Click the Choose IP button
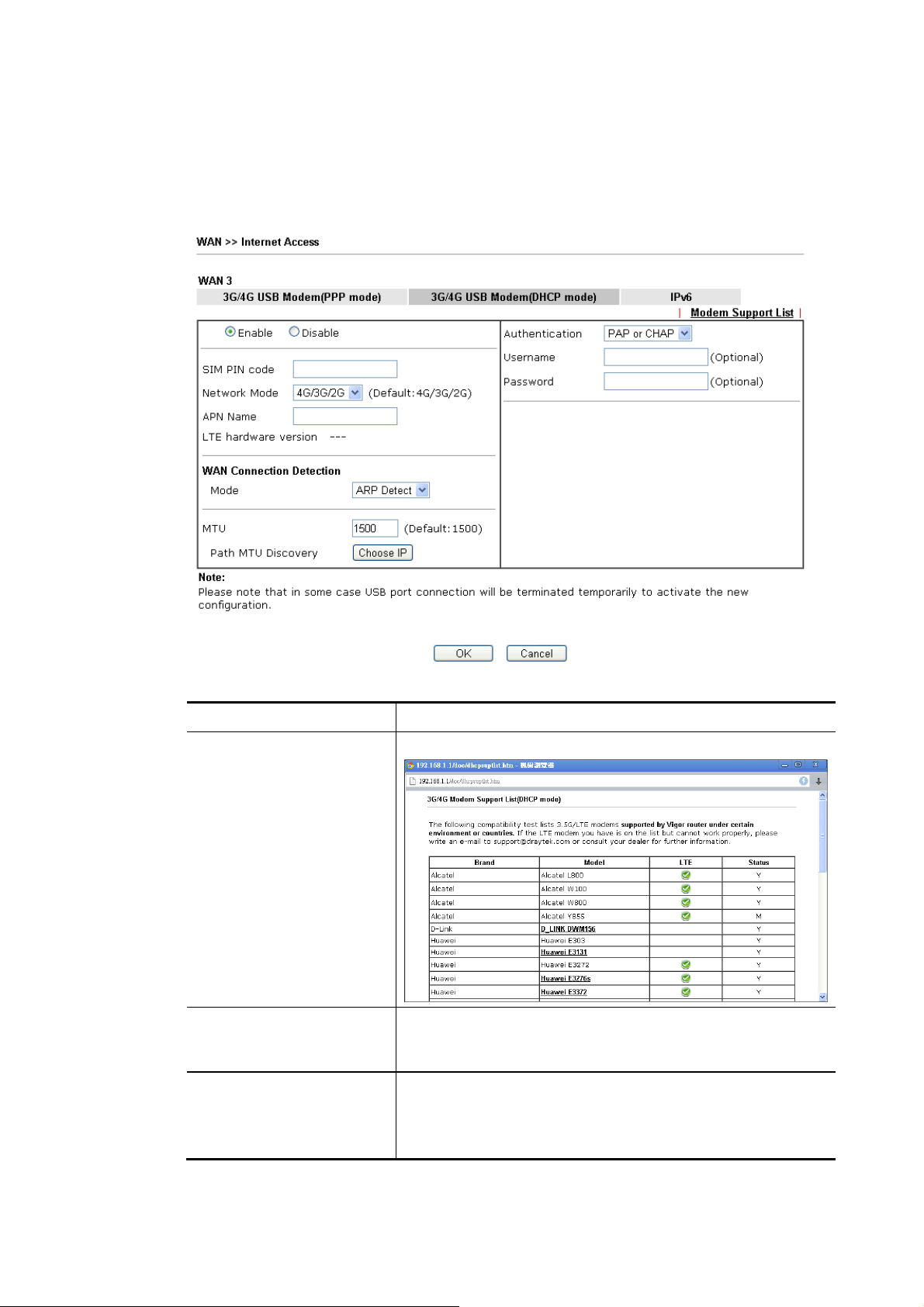 tap(382, 553)
